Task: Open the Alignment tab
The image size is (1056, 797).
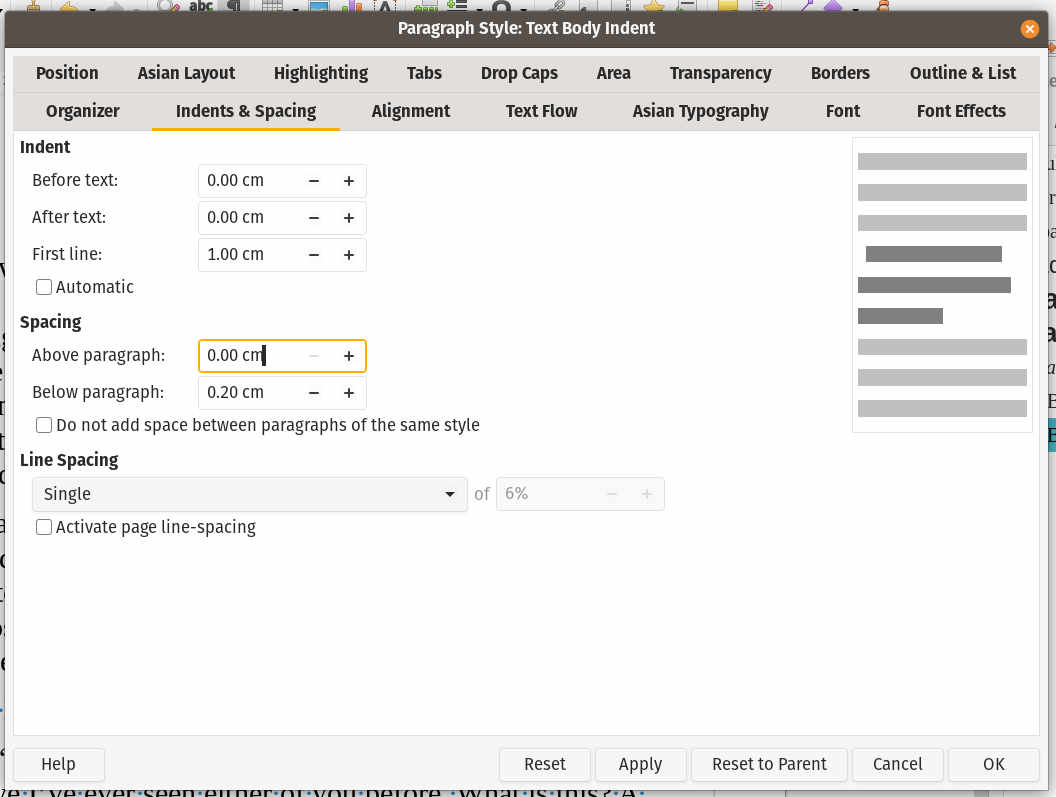Action: [411, 111]
